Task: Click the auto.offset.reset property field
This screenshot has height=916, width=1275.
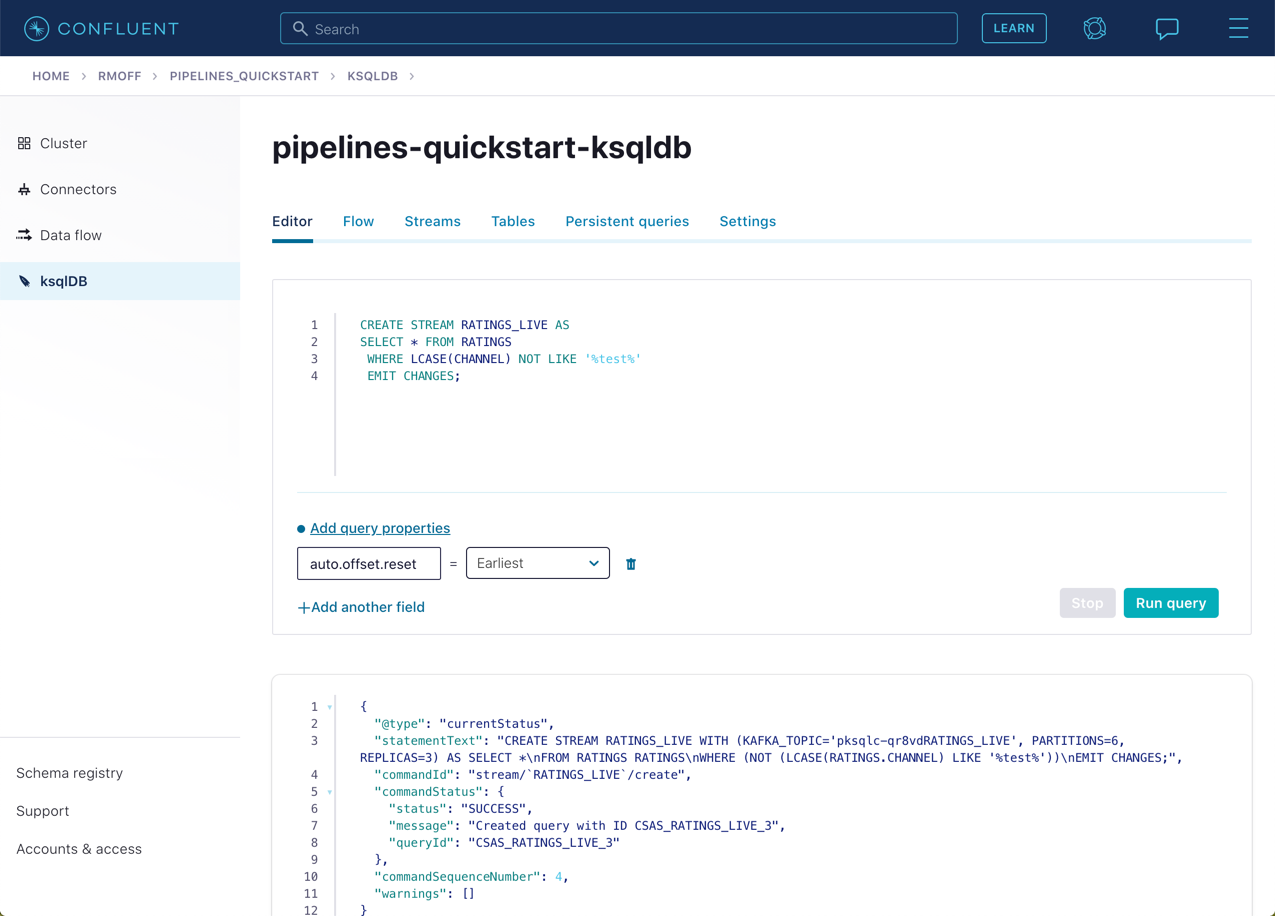Action: pos(369,563)
